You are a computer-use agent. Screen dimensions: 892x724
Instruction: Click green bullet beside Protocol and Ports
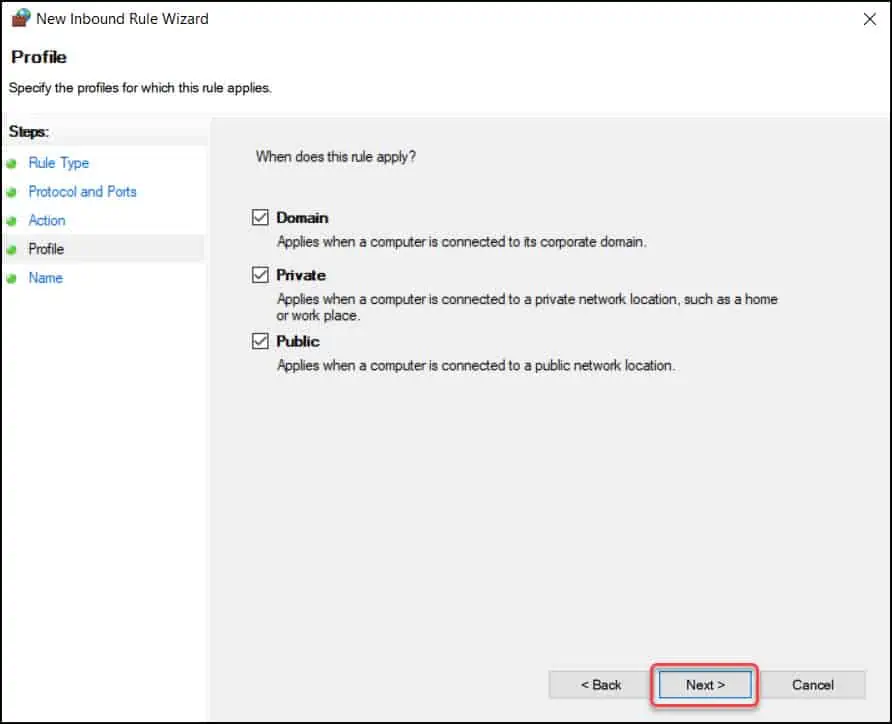pyautogui.click(x=11, y=192)
